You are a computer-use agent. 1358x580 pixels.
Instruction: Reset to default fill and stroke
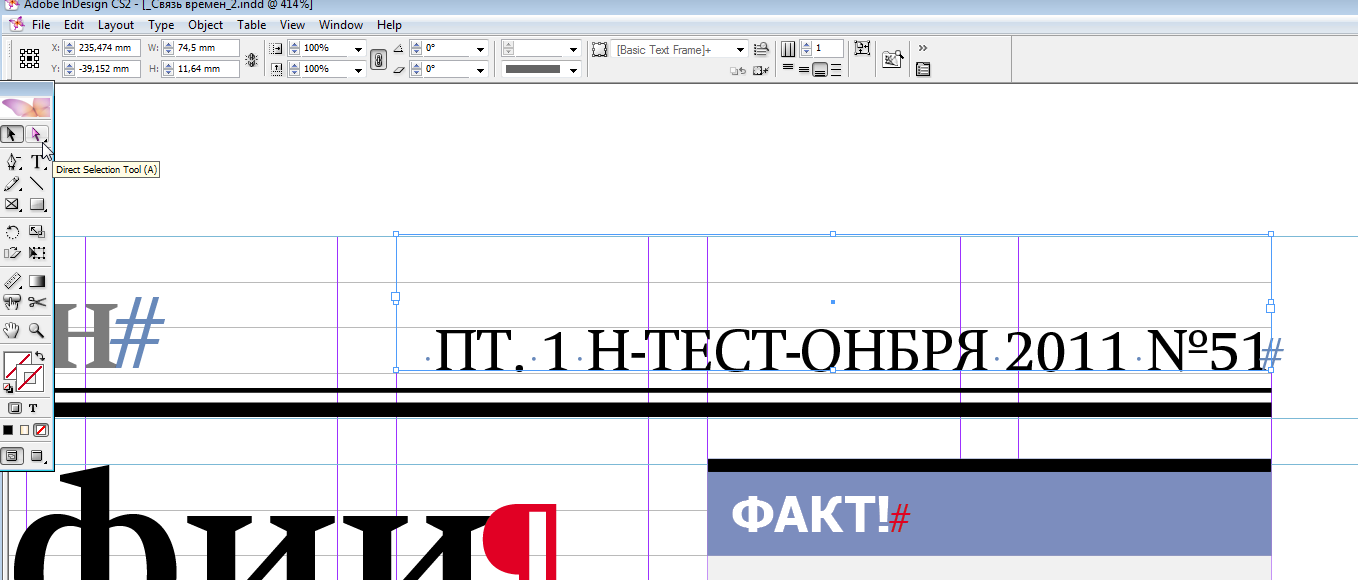8,388
